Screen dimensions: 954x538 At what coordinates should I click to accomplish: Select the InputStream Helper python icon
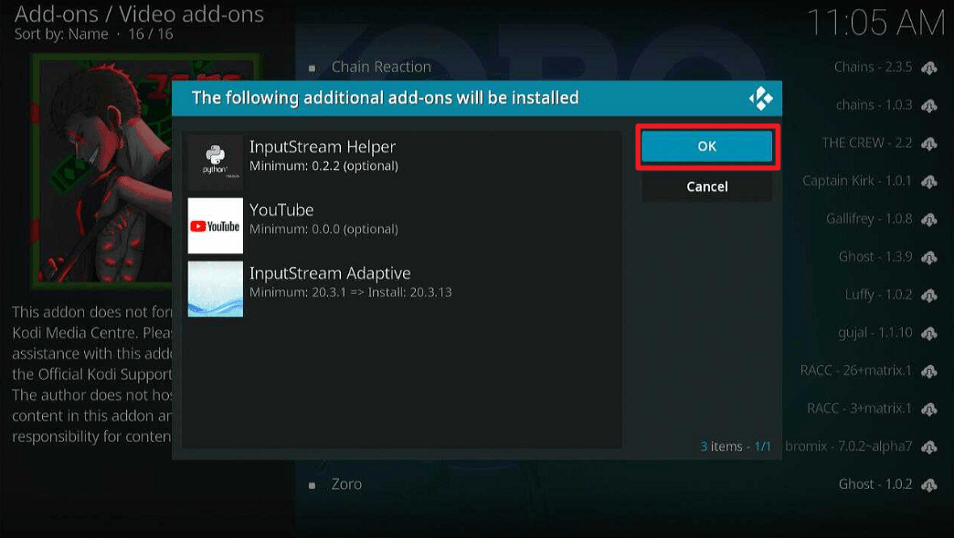(215, 162)
